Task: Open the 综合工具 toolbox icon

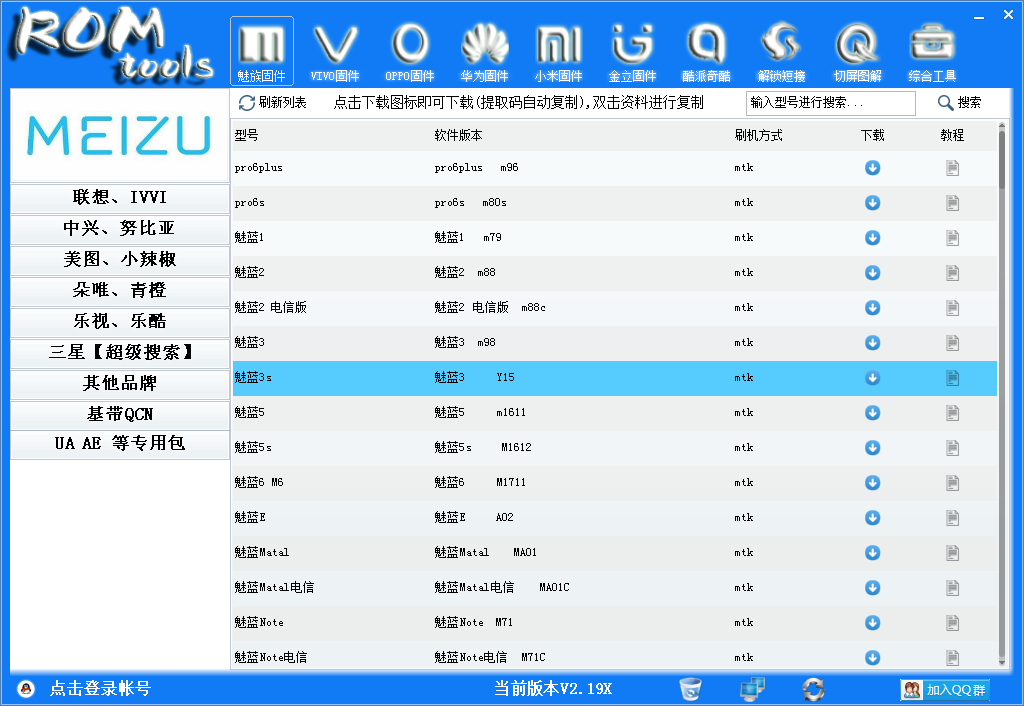Action: click(932, 51)
